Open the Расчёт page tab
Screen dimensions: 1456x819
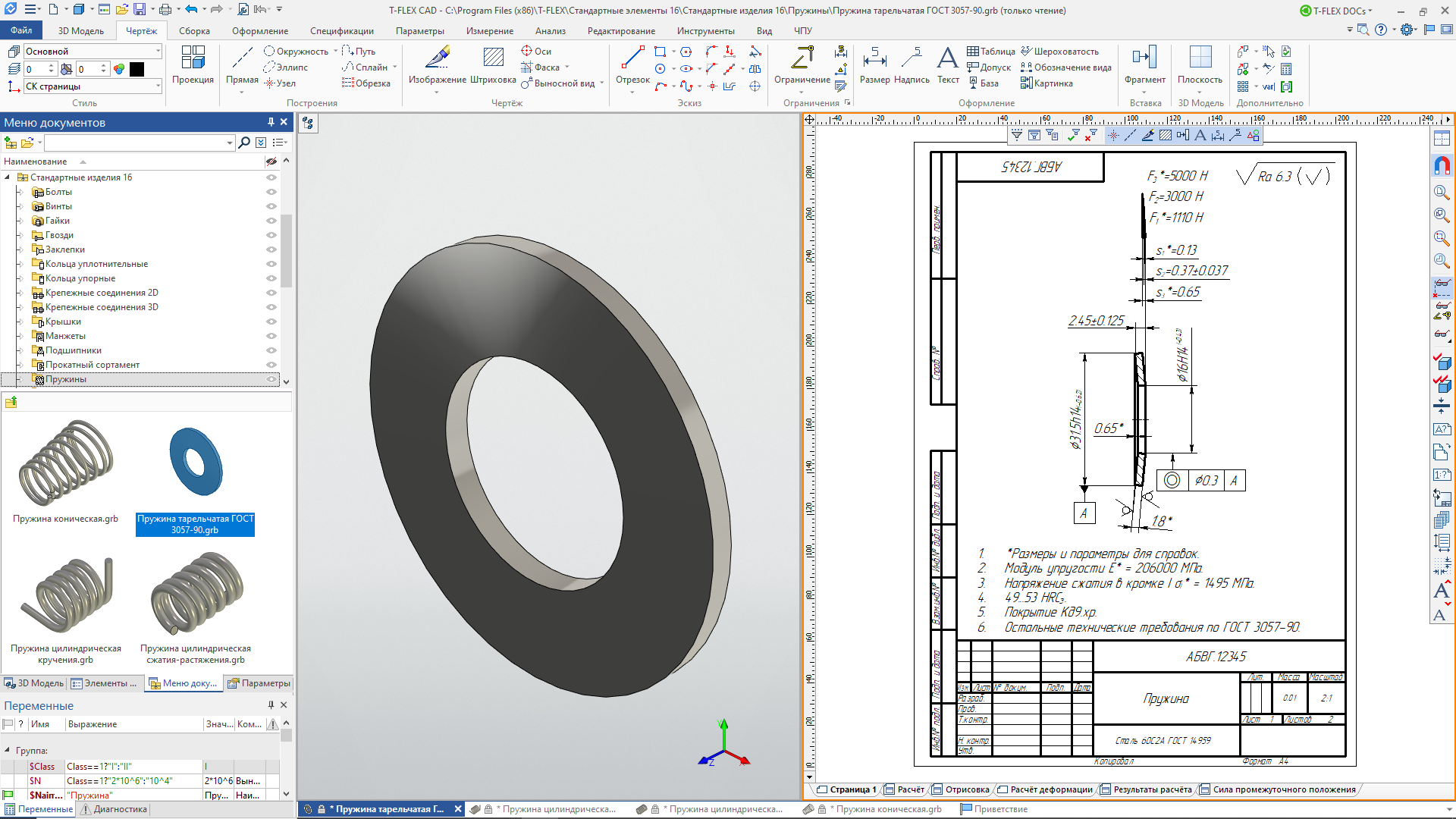click(904, 789)
